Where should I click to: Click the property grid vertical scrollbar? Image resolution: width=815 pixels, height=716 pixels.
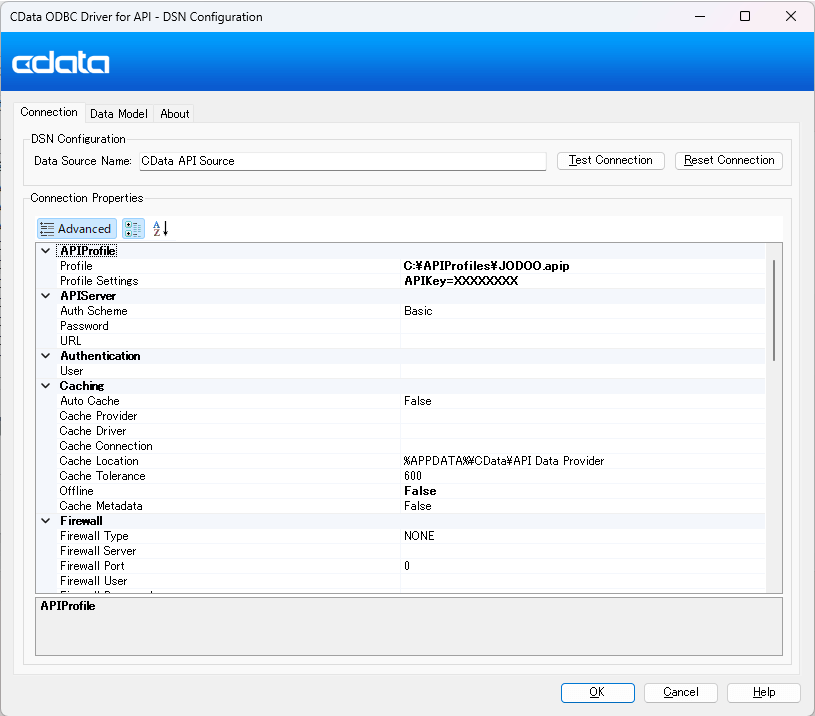pyautogui.click(x=774, y=310)
